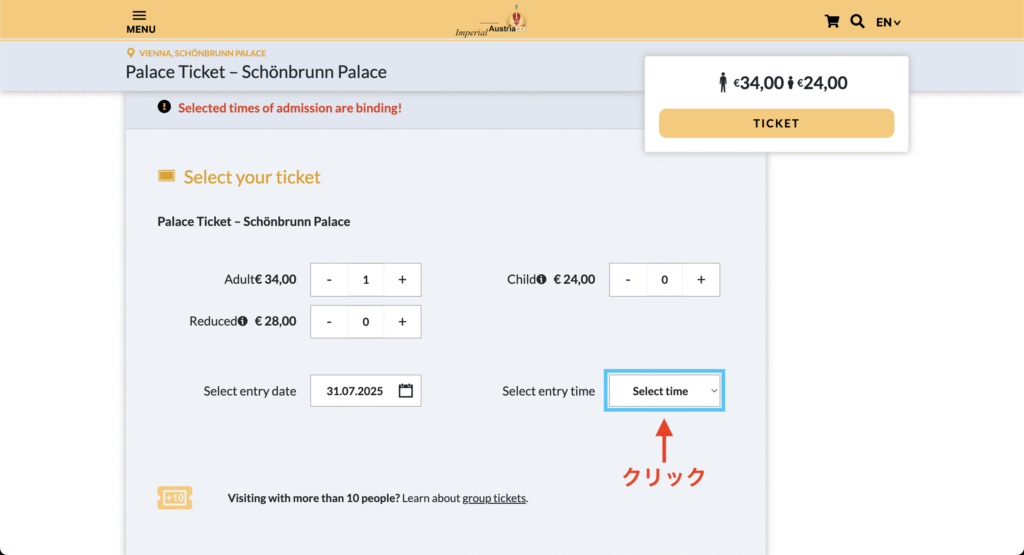
Task: Expand the Select time dropdown
Action: pyautogui.click(x=664, y=390)
